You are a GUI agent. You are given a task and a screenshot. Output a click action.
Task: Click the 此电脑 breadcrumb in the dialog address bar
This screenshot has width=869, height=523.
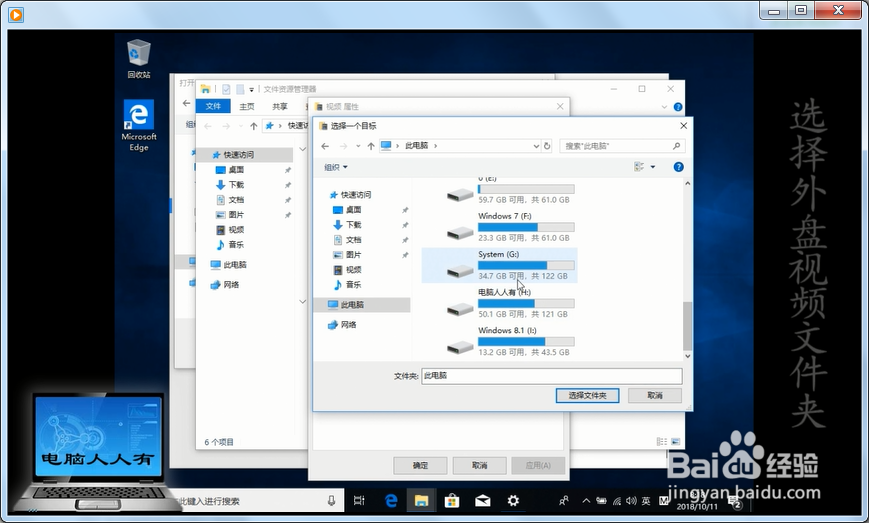point(416,146)
